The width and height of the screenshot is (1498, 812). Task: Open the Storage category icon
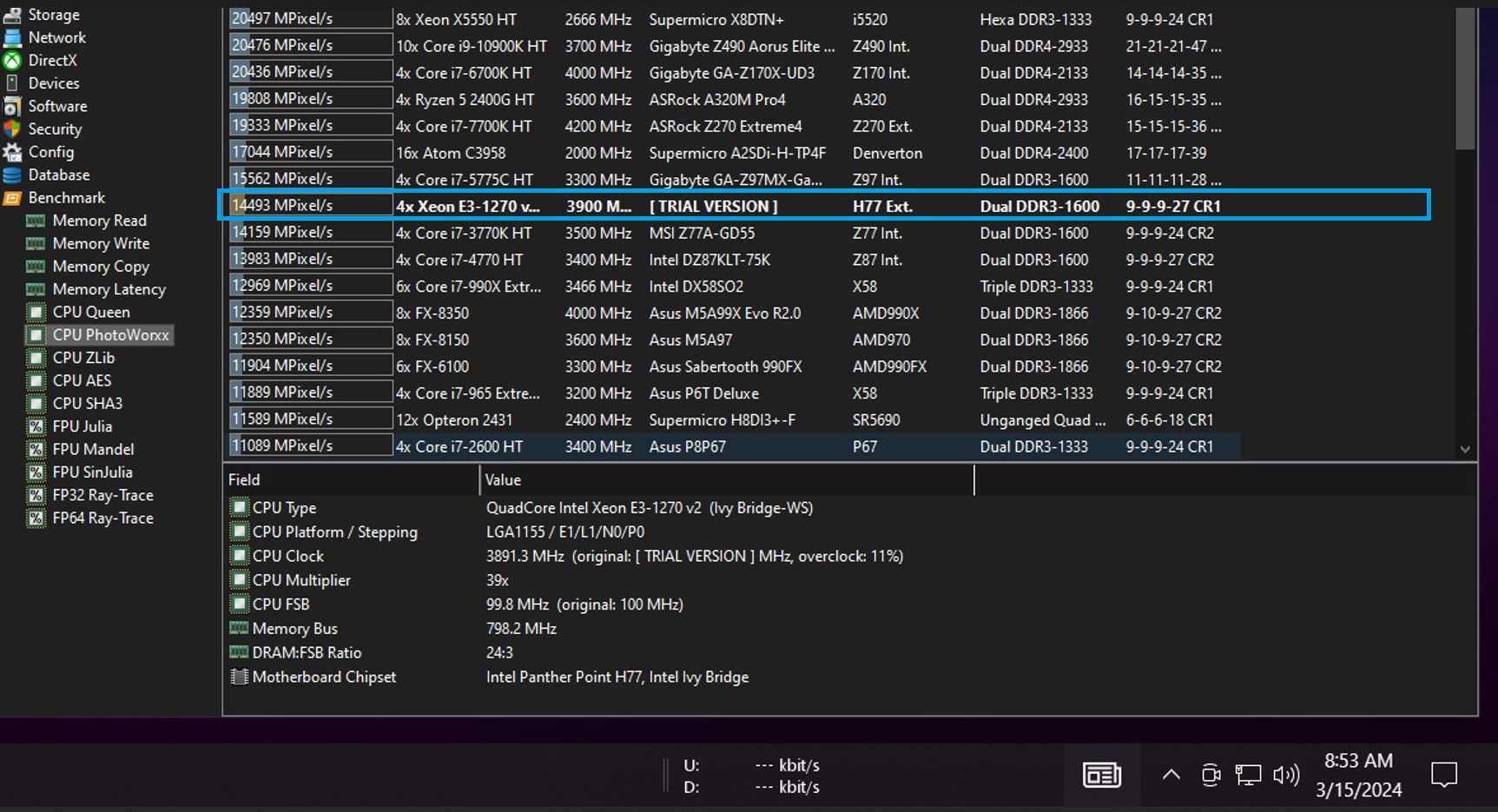(12, 15)
